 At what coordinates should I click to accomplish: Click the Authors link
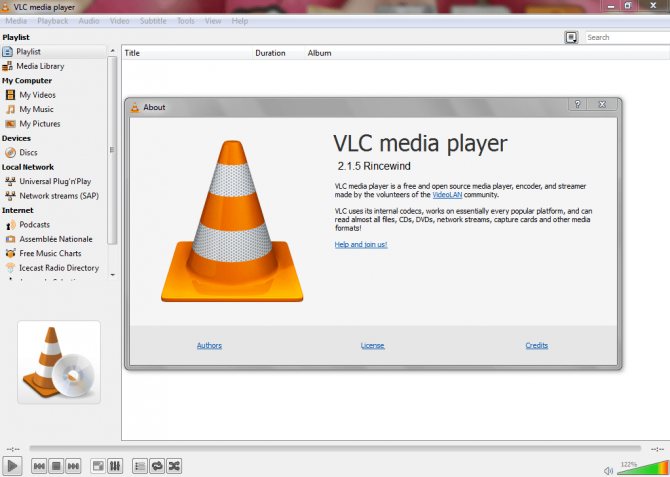click(209, 345)
